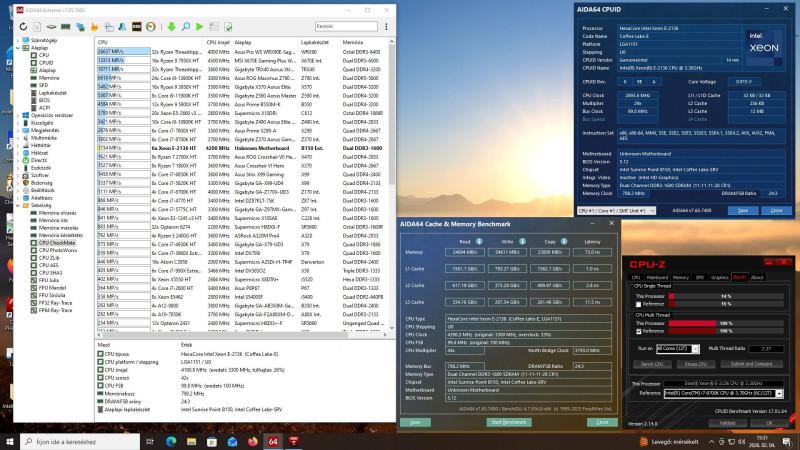800x450 pixels.
Task: Select CPU PhotoWorxx in the tree
Action: point(58,250)
